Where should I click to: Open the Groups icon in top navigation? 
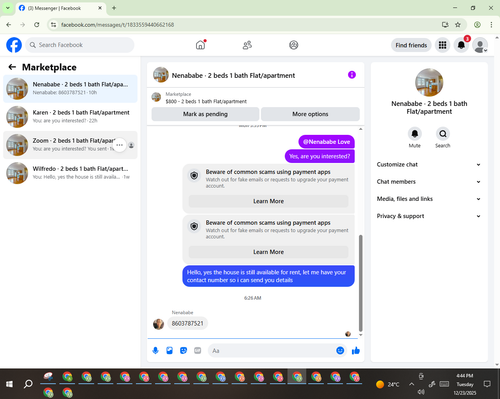click(294, 45)
